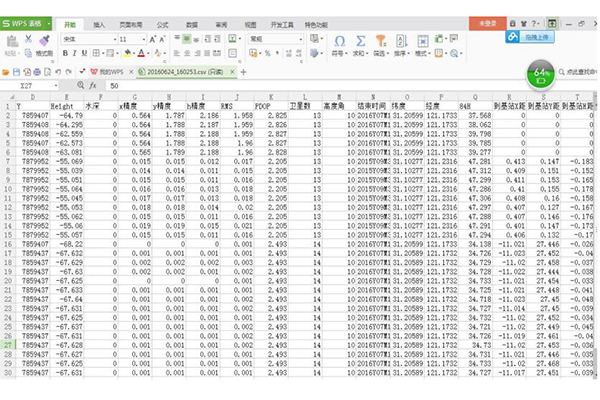Click the font color red A swatch
The width and height of the screenshot is (600, 400).
pos(141,53)
